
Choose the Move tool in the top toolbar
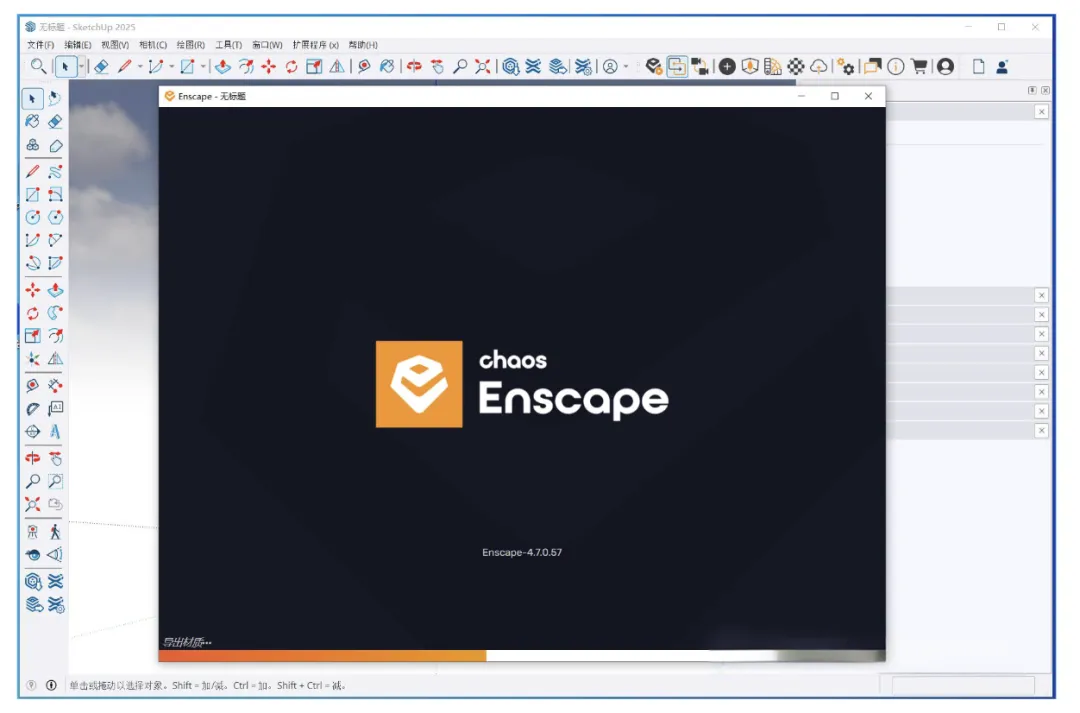click(x=268, y=66)
